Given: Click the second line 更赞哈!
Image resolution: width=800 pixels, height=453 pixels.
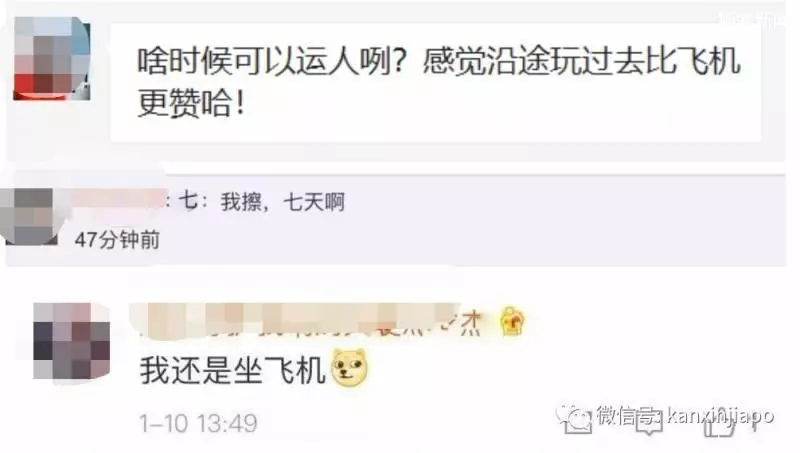Looking at the screenshot, I should [192, 103].
